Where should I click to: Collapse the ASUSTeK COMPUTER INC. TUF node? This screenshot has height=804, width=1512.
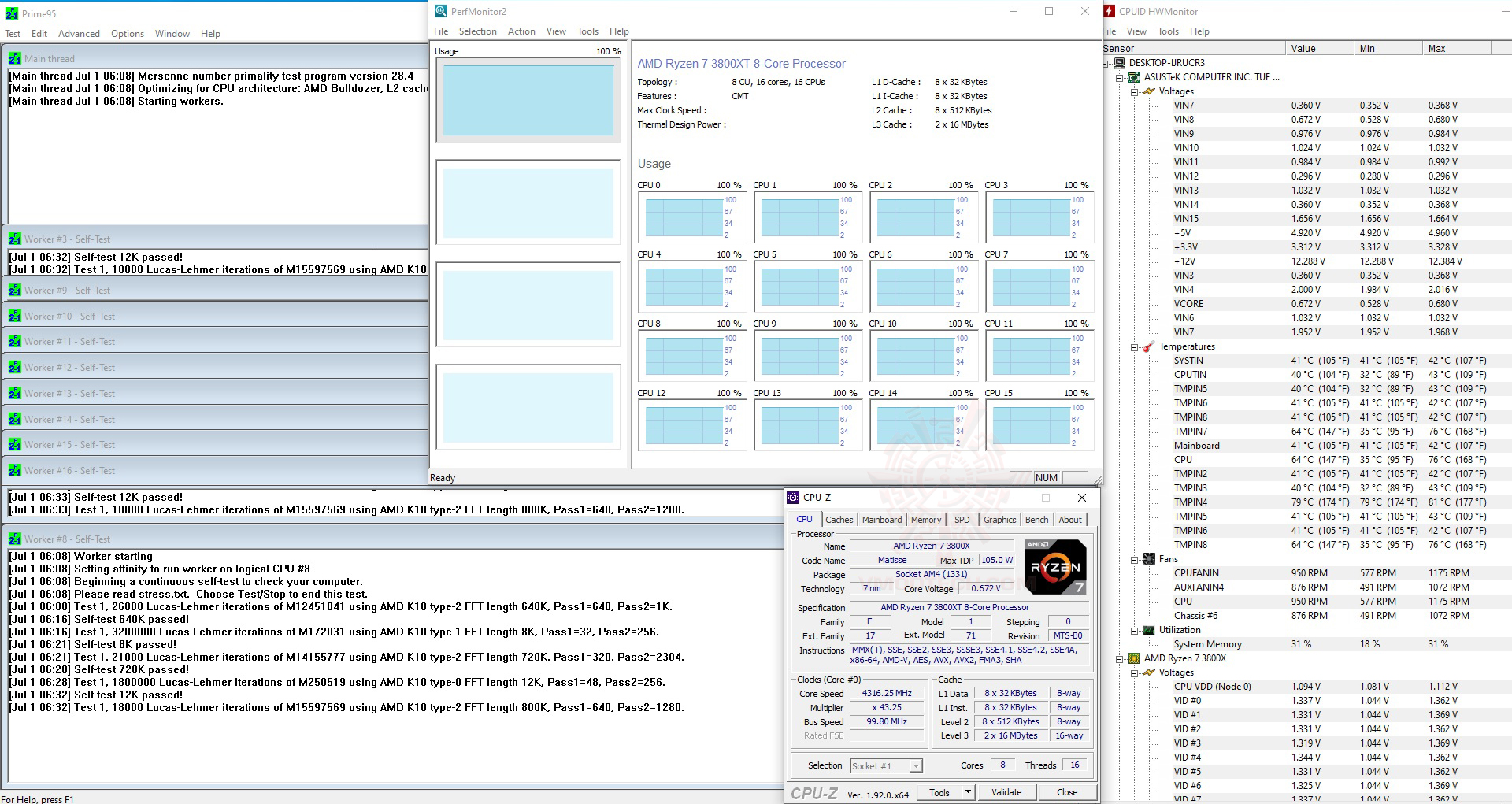(1120, 77)
